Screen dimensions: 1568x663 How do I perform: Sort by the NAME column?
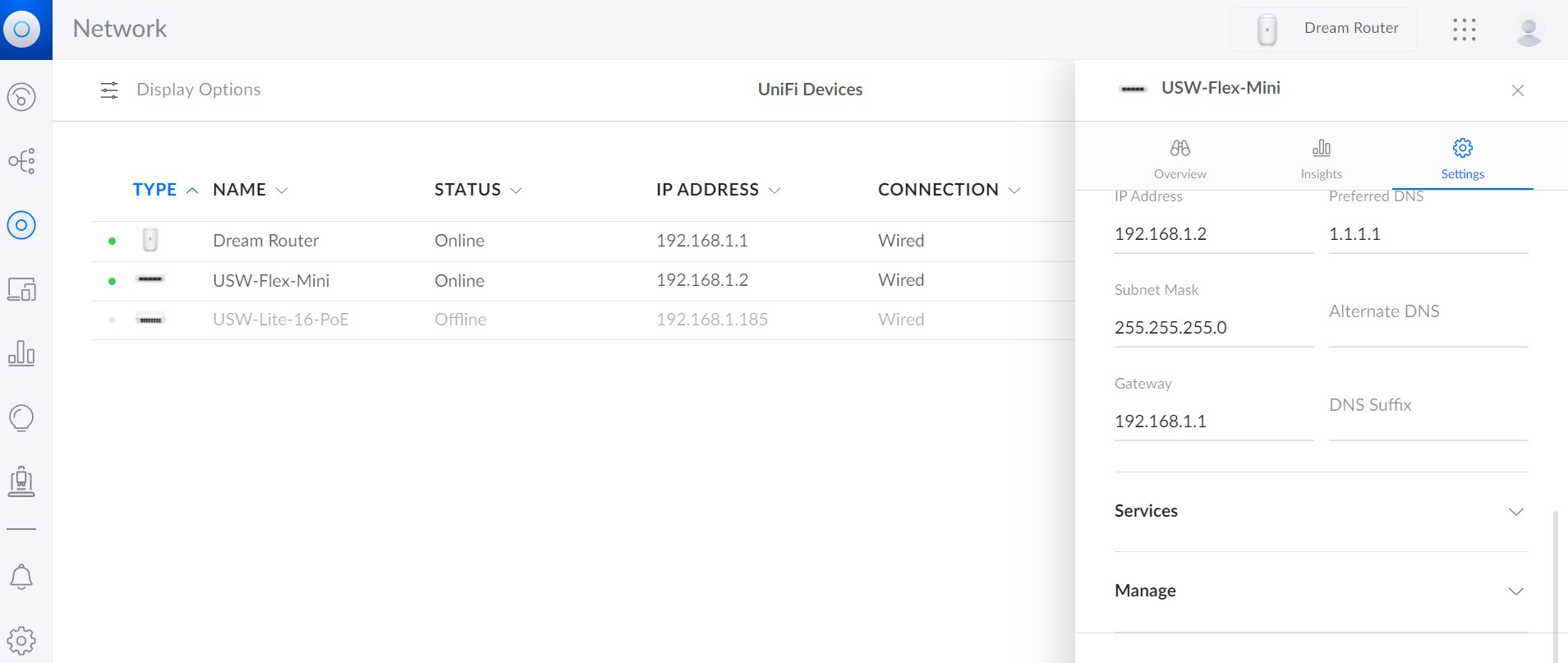click(x=250, y=190)
